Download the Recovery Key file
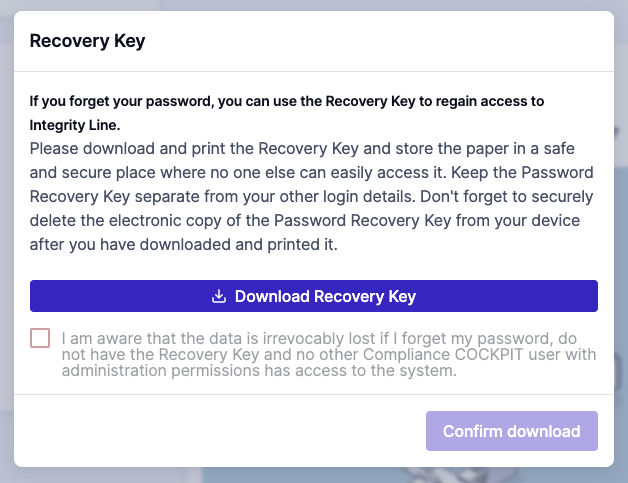The width and height of the screenshot is (628, 483). click(x=314, y=296)
